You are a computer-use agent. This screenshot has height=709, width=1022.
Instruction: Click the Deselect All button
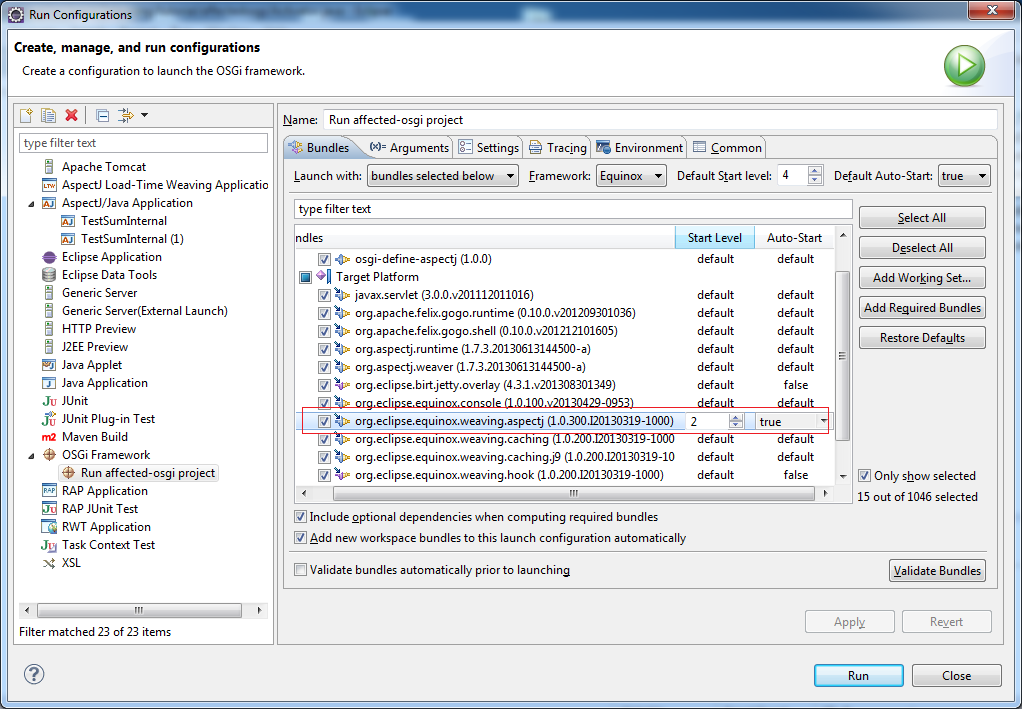coord(922,248)
